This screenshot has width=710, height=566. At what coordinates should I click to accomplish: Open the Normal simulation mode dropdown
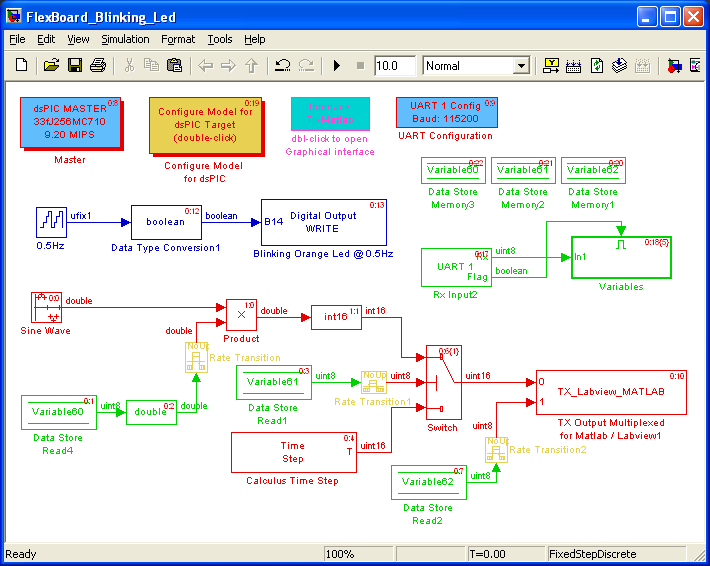522,66
